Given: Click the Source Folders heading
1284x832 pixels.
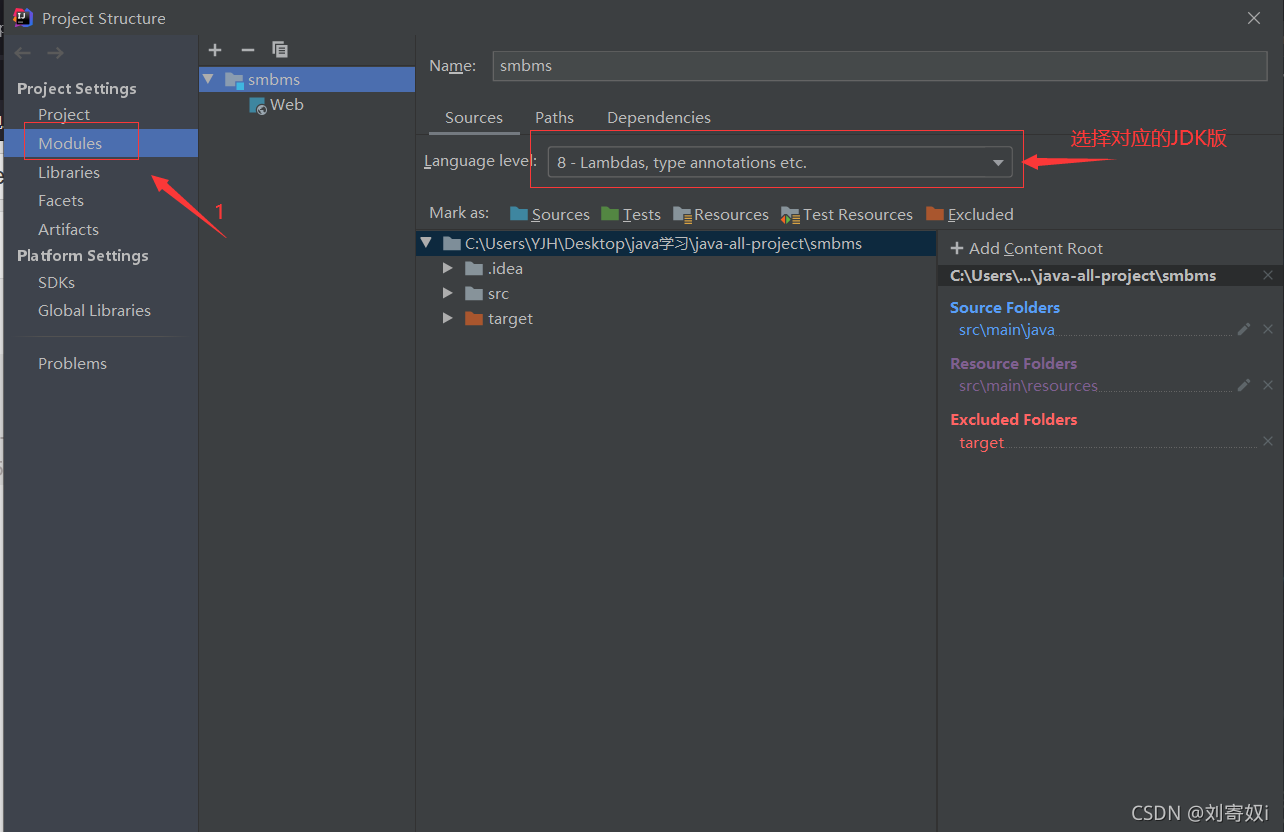Looking at the screenshot, I should [1005, 307].
